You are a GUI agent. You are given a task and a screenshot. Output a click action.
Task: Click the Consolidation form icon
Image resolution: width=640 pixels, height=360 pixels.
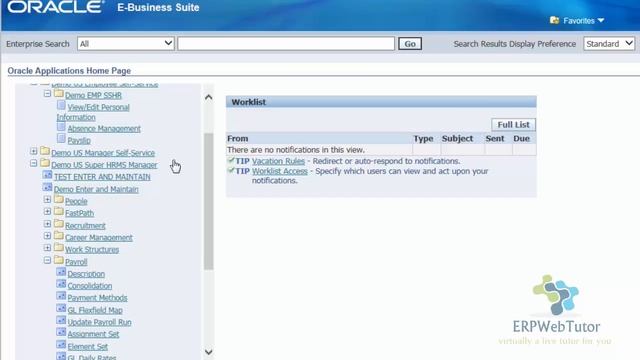point(61,284)
